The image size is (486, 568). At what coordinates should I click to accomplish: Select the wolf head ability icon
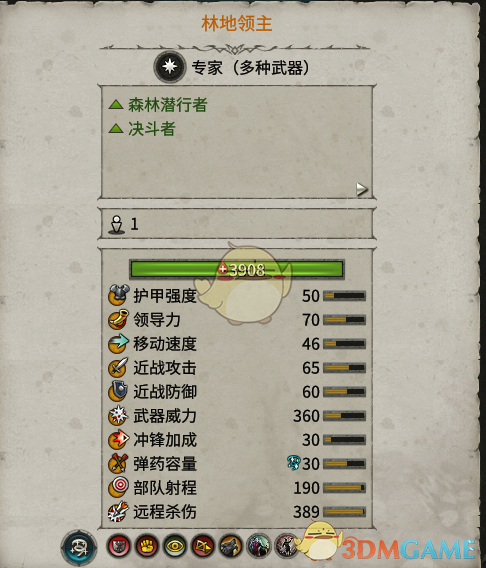click(231, 546)
